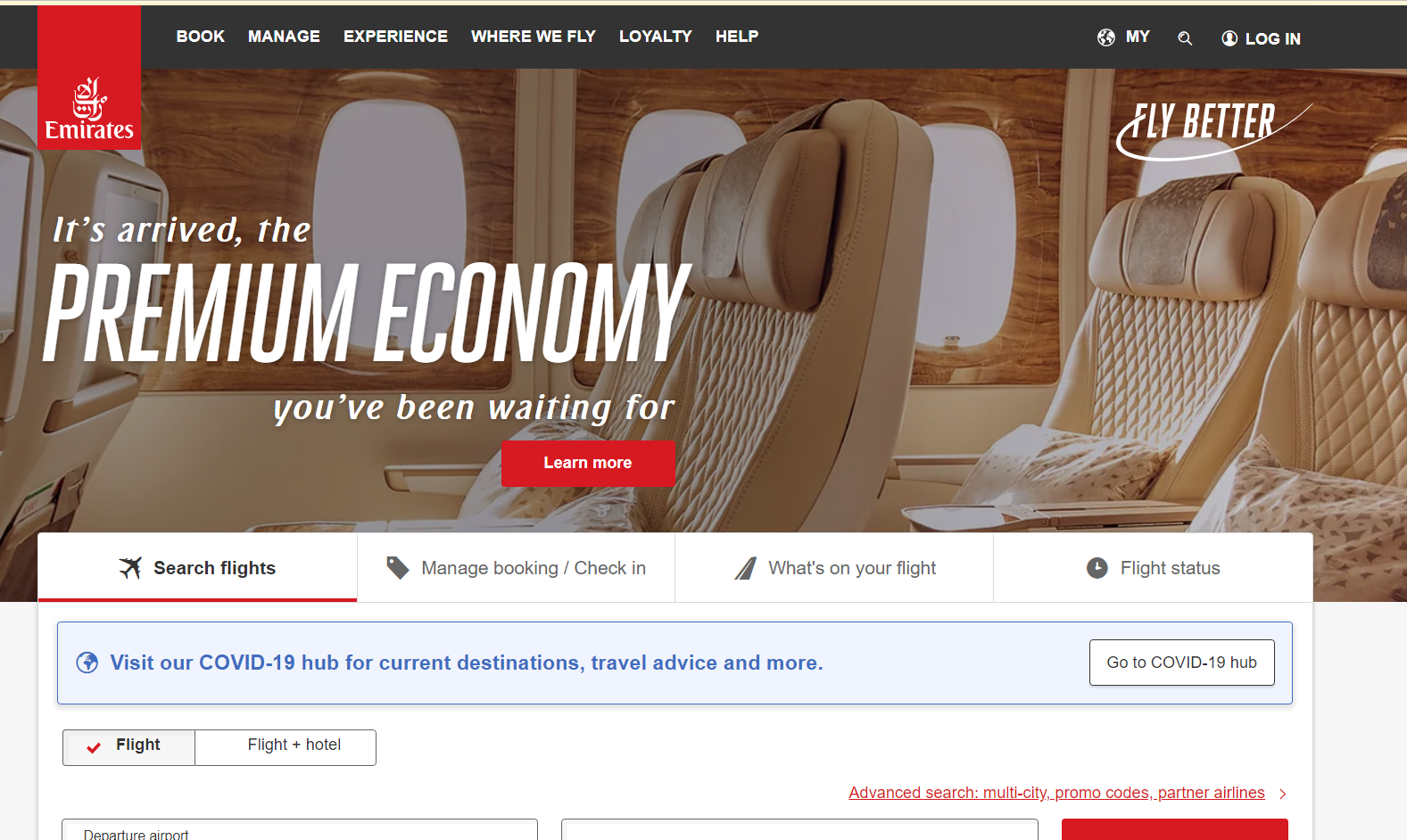Switch to the Flight status tab

1153,568
